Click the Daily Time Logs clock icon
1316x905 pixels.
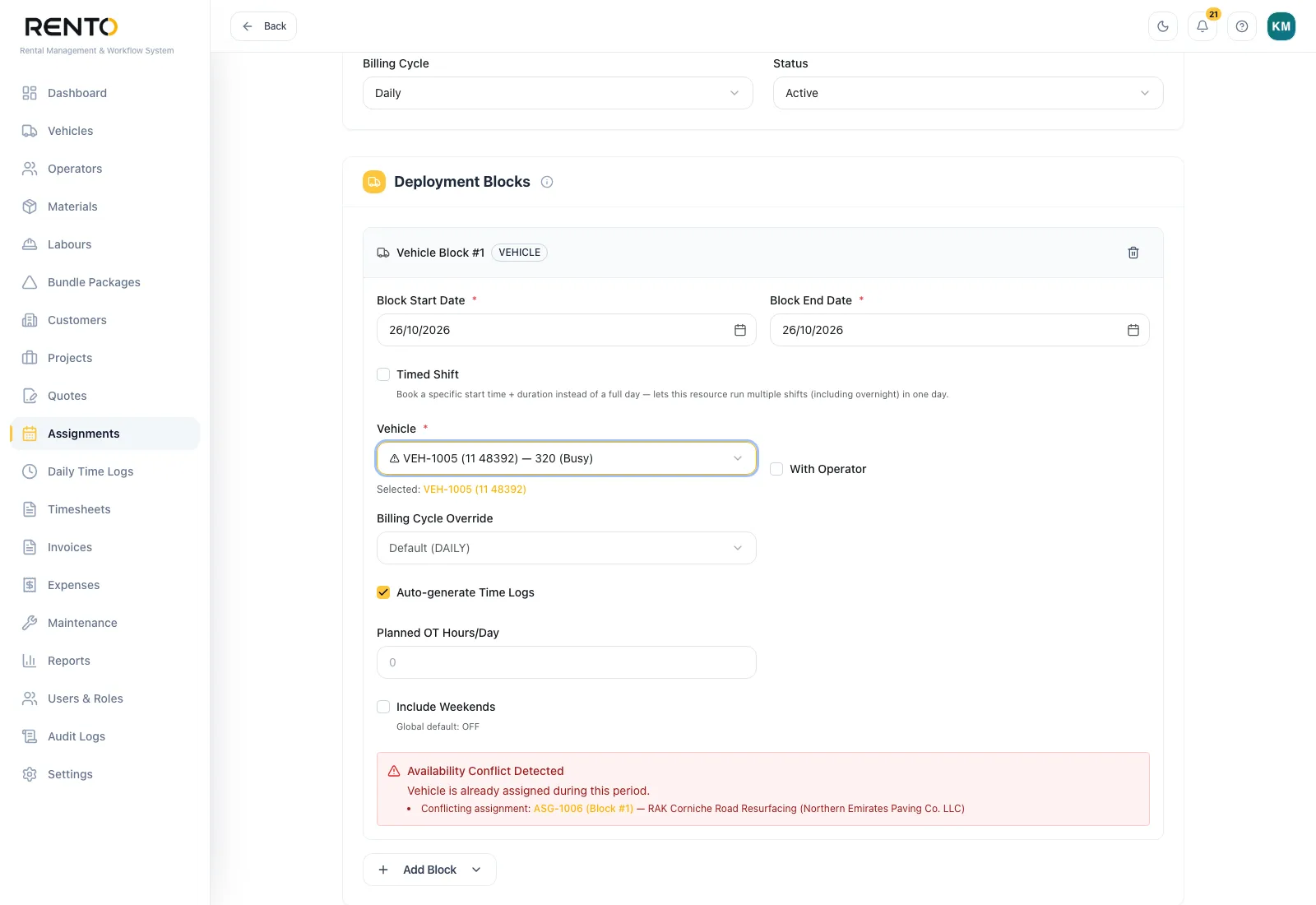point(30,471)
